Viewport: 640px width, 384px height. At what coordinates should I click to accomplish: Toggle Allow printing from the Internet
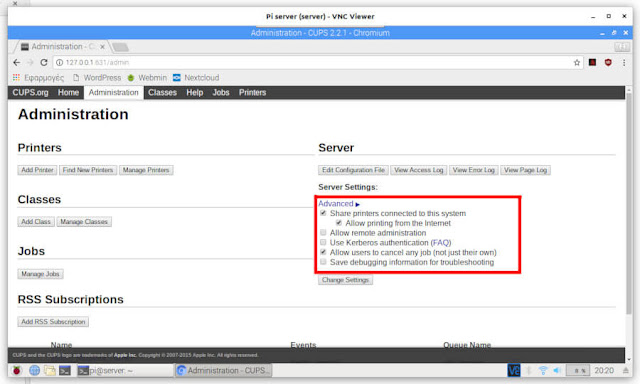pyautogui.click(x=339, y=223)
